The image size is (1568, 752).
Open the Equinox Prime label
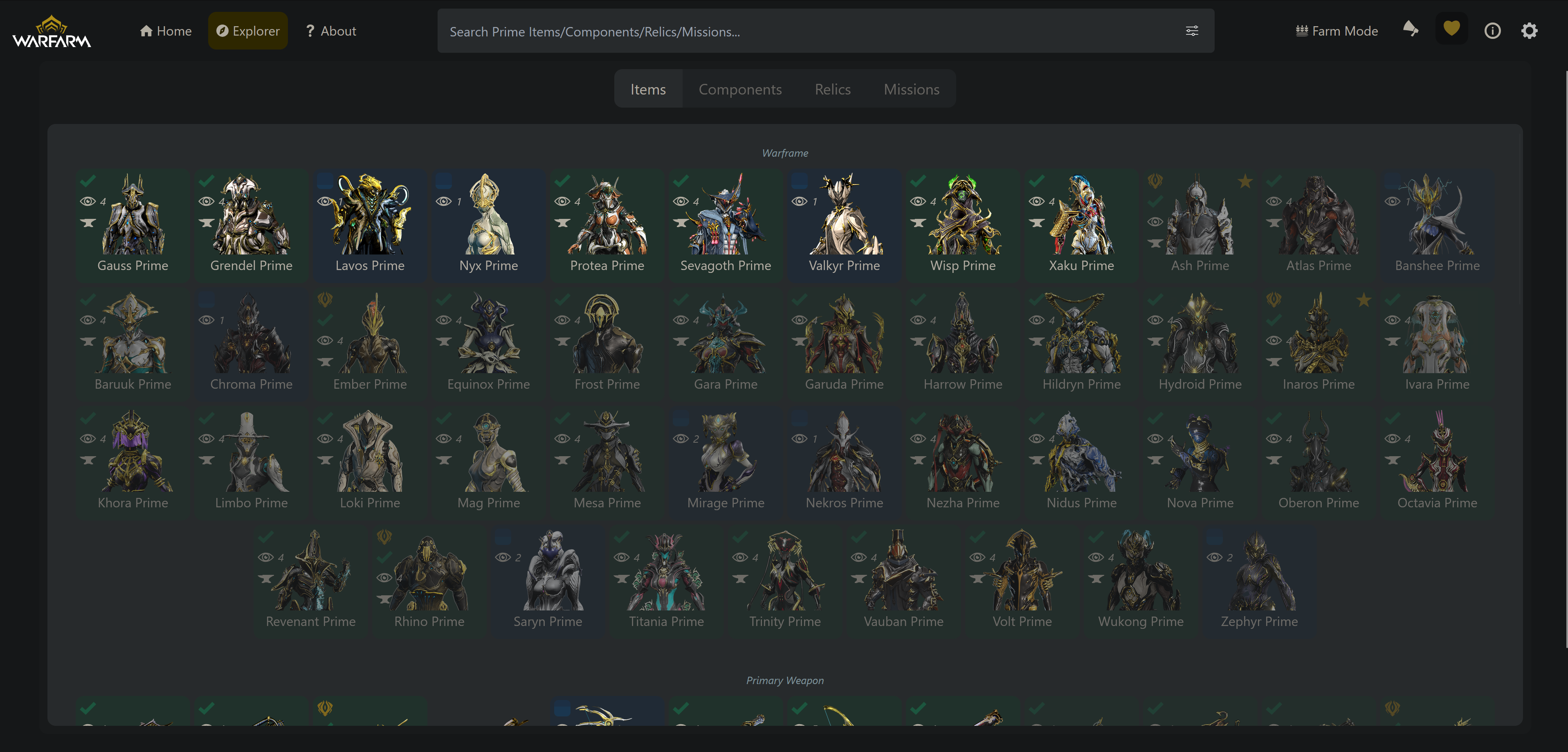tap(488, 384)
